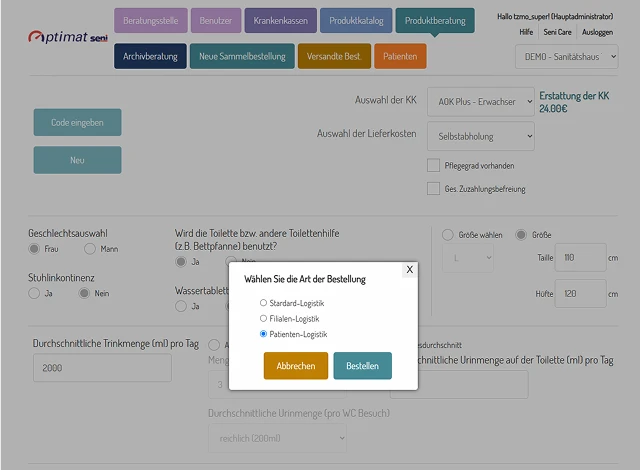Click the Optimat seni logo
Image resolution: width=641 pixels, height=470 pixels.
click(68, 37)
